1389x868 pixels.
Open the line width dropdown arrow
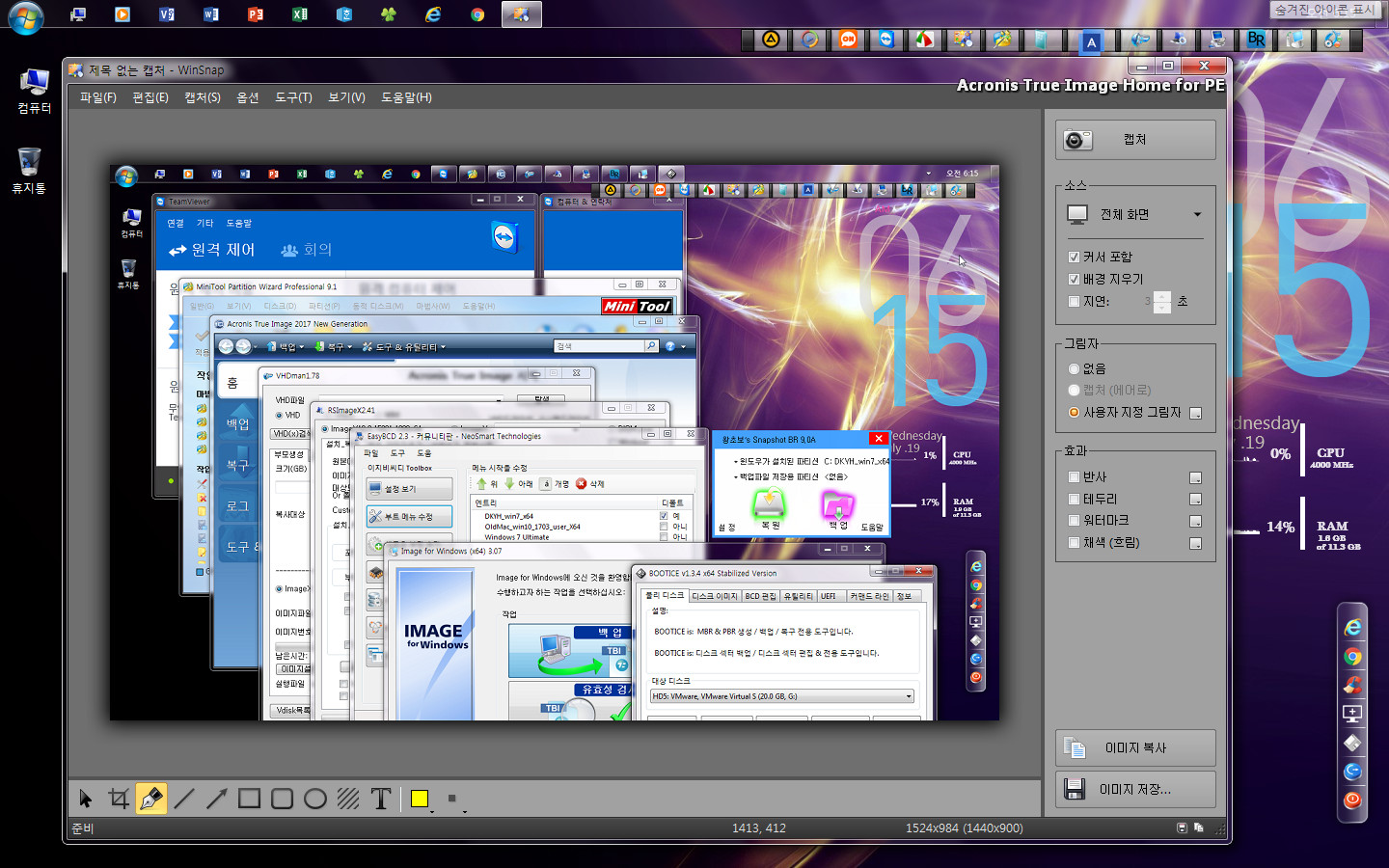(x=465, y=810)
